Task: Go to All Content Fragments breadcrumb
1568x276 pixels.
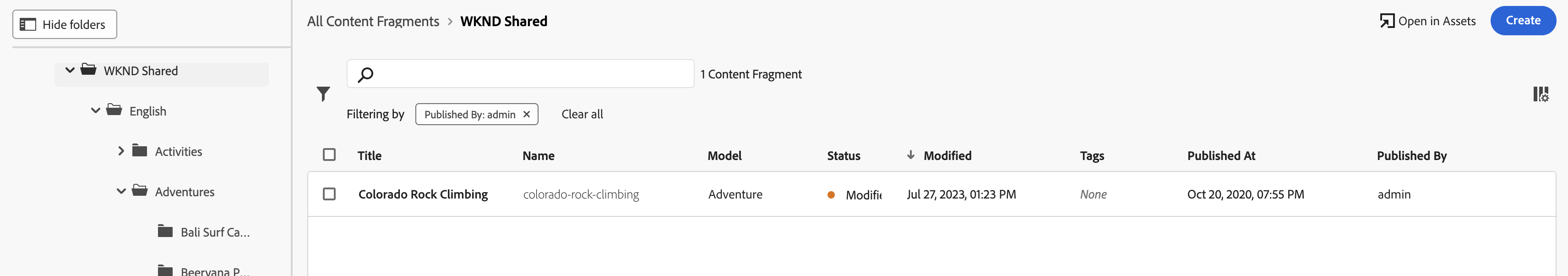Action: (x=372, y=22)
